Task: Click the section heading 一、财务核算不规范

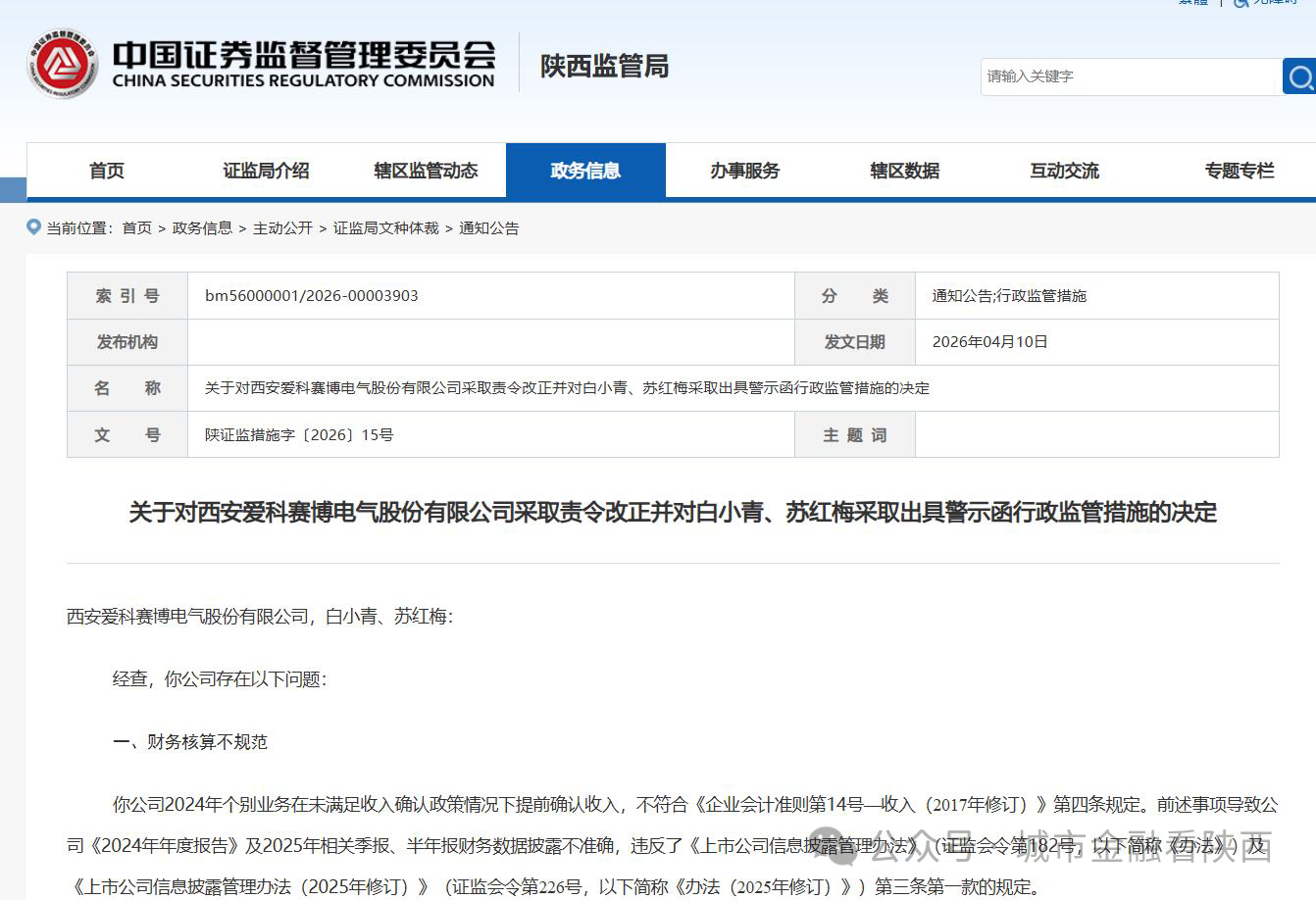Action: coord(190,742)
